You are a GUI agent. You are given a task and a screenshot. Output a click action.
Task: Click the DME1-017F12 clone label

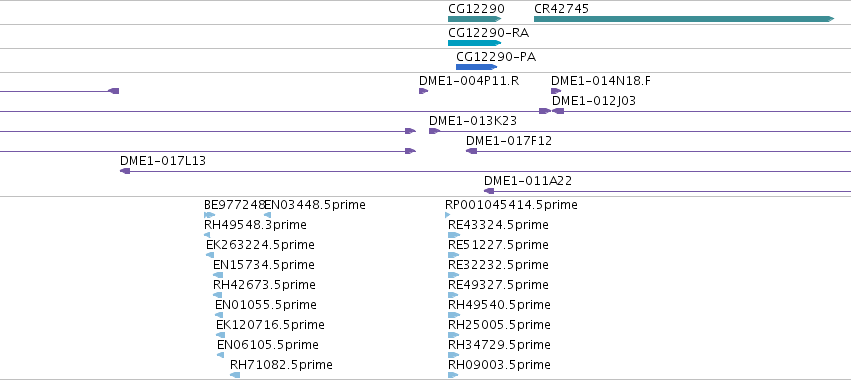[x=509, y=141]
